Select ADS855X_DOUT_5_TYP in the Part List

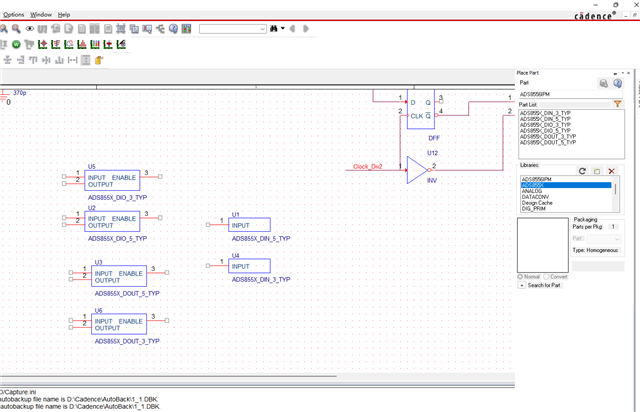click(x=547, y=143)
